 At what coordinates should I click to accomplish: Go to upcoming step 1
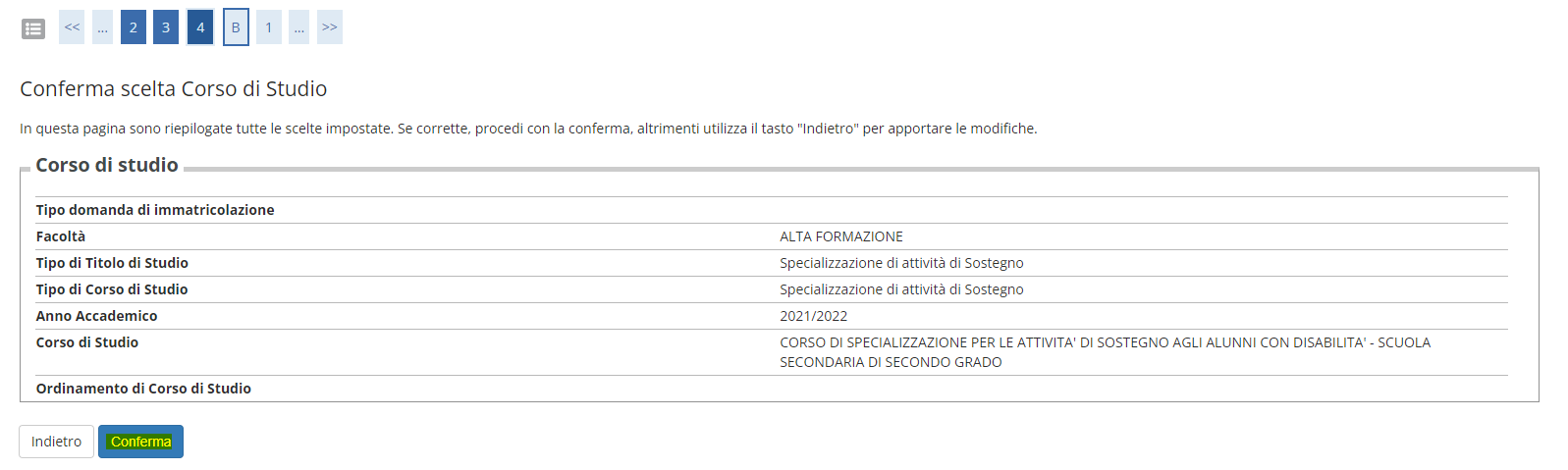[269, 26]
